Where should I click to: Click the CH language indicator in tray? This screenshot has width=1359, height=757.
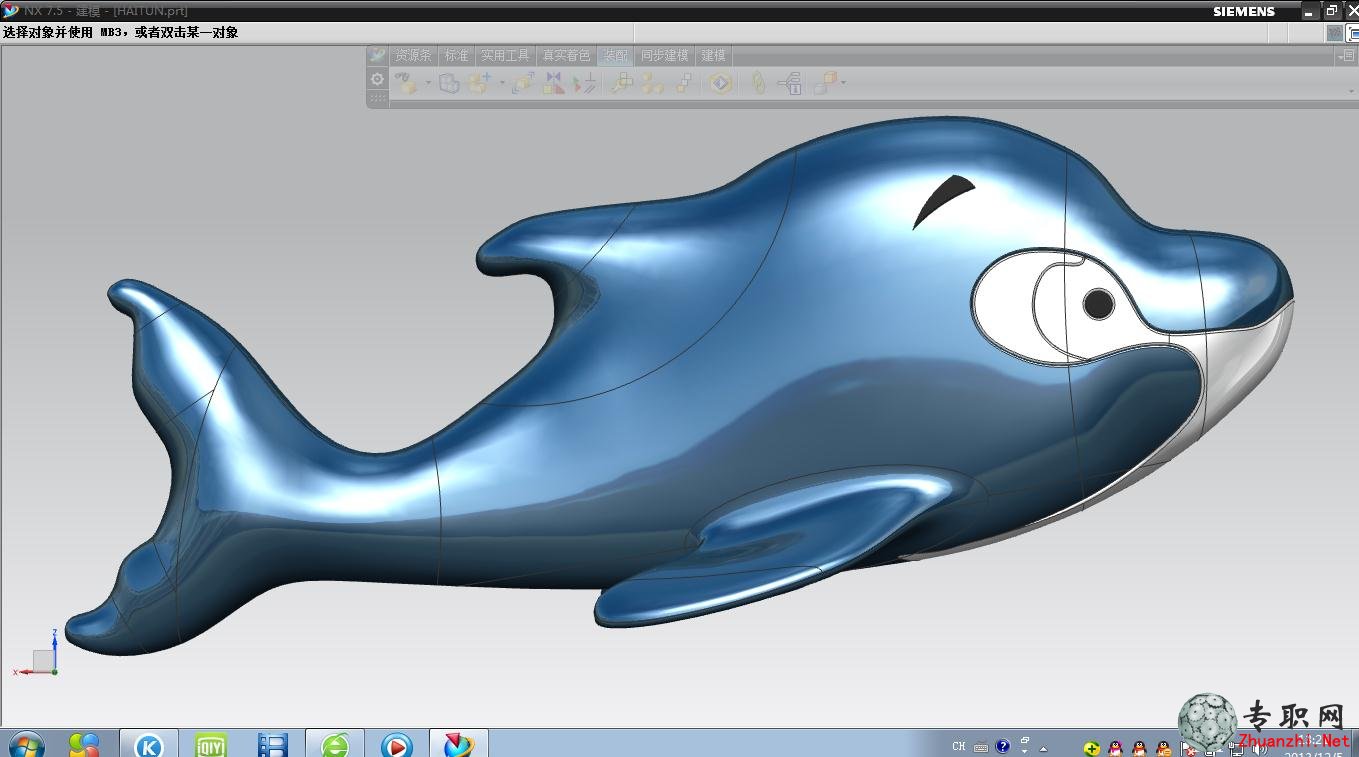(x=959, y=746)
